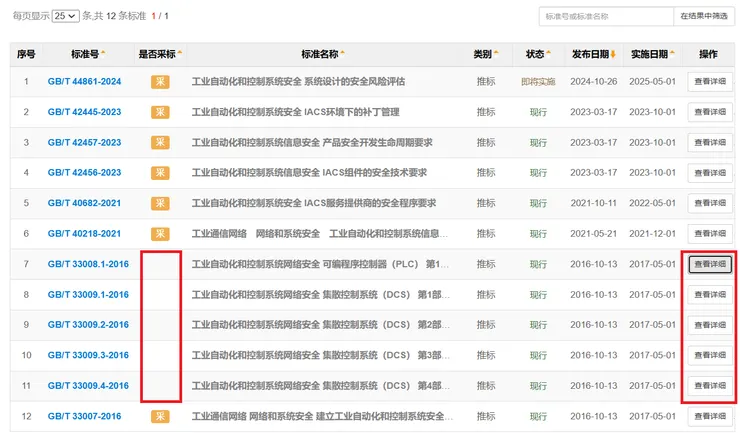740x439 pixels.
Task: Click the 采 badge for GB/T 40218-2021
Action: pyautogui.click(x=160, y=234)
